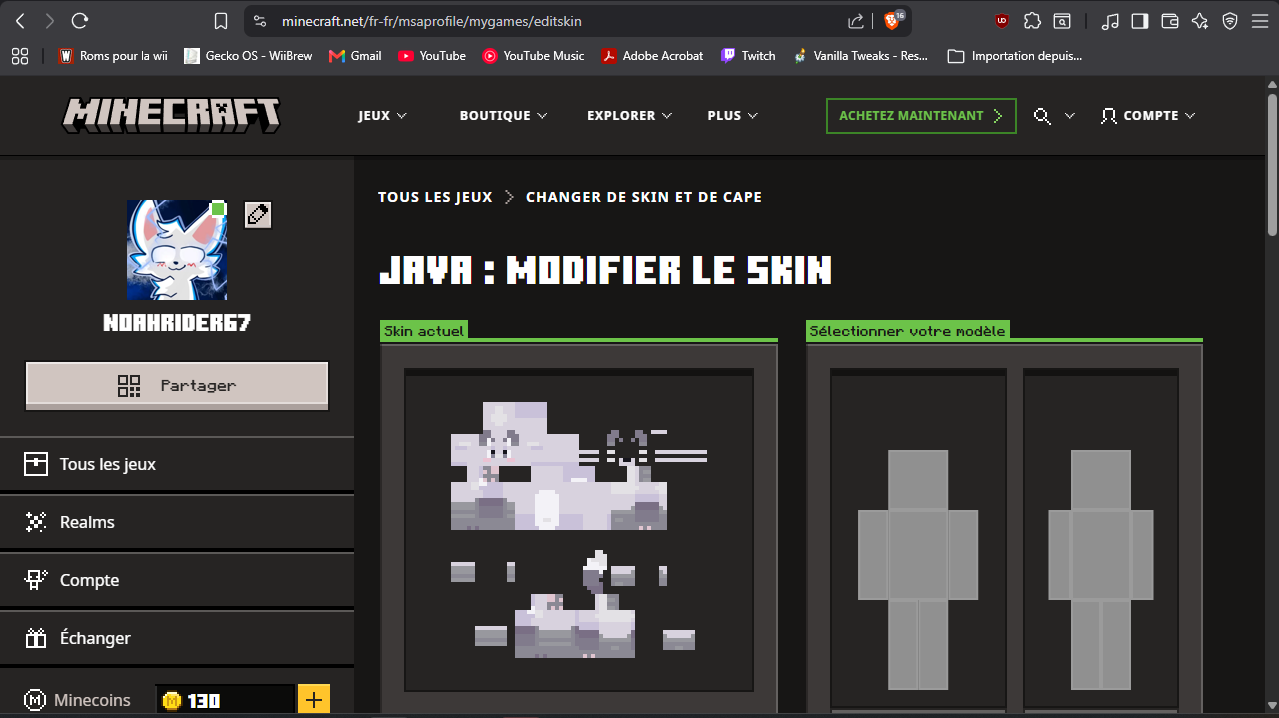The image size is (1279, 718).
Task: Open the extensions puzzle icon
Action: (1032, 21)
